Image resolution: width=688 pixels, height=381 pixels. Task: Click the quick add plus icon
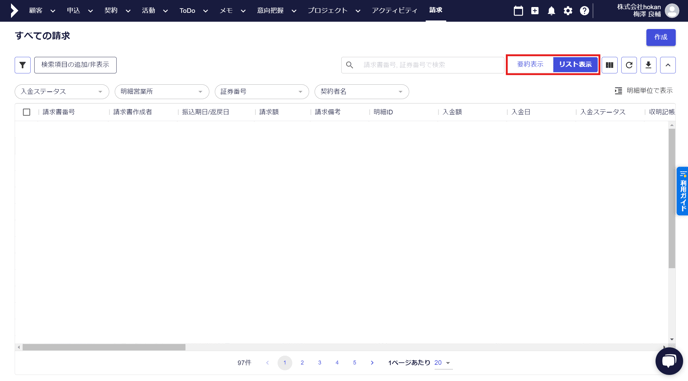coord(535,11)
